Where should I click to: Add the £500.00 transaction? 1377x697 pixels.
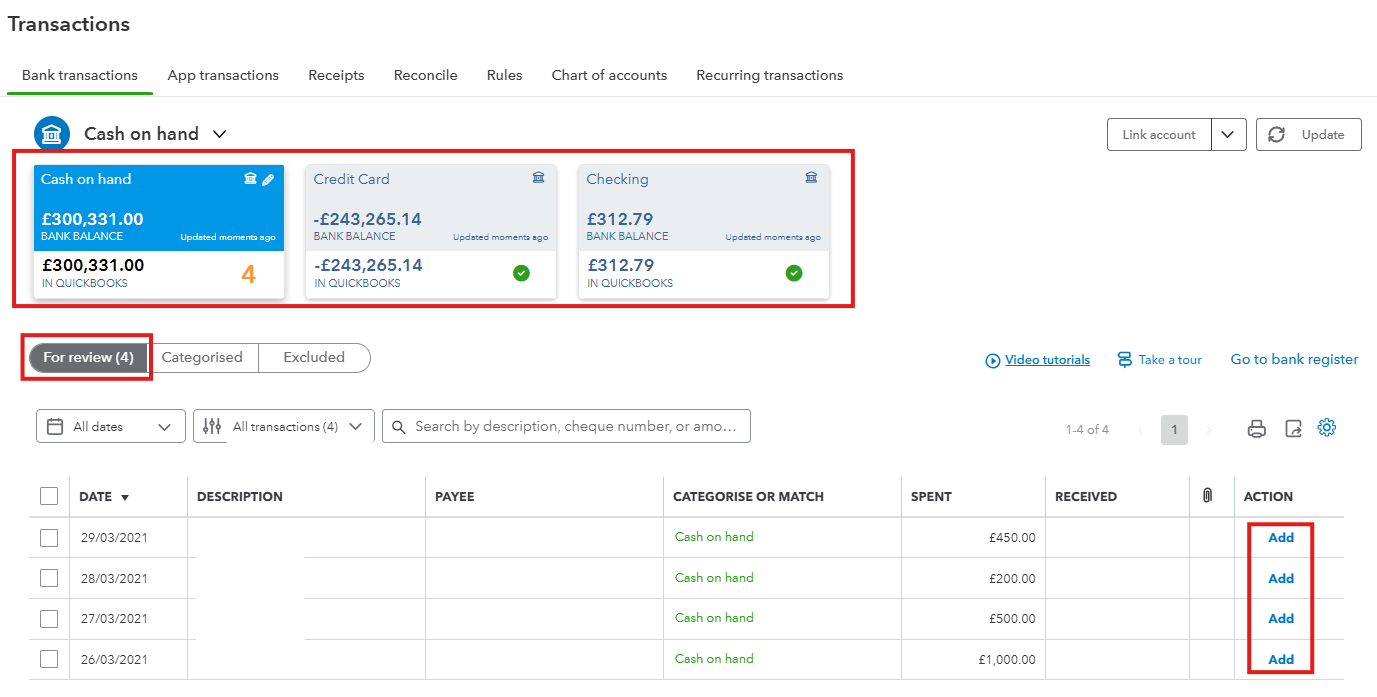[1281, 619]
